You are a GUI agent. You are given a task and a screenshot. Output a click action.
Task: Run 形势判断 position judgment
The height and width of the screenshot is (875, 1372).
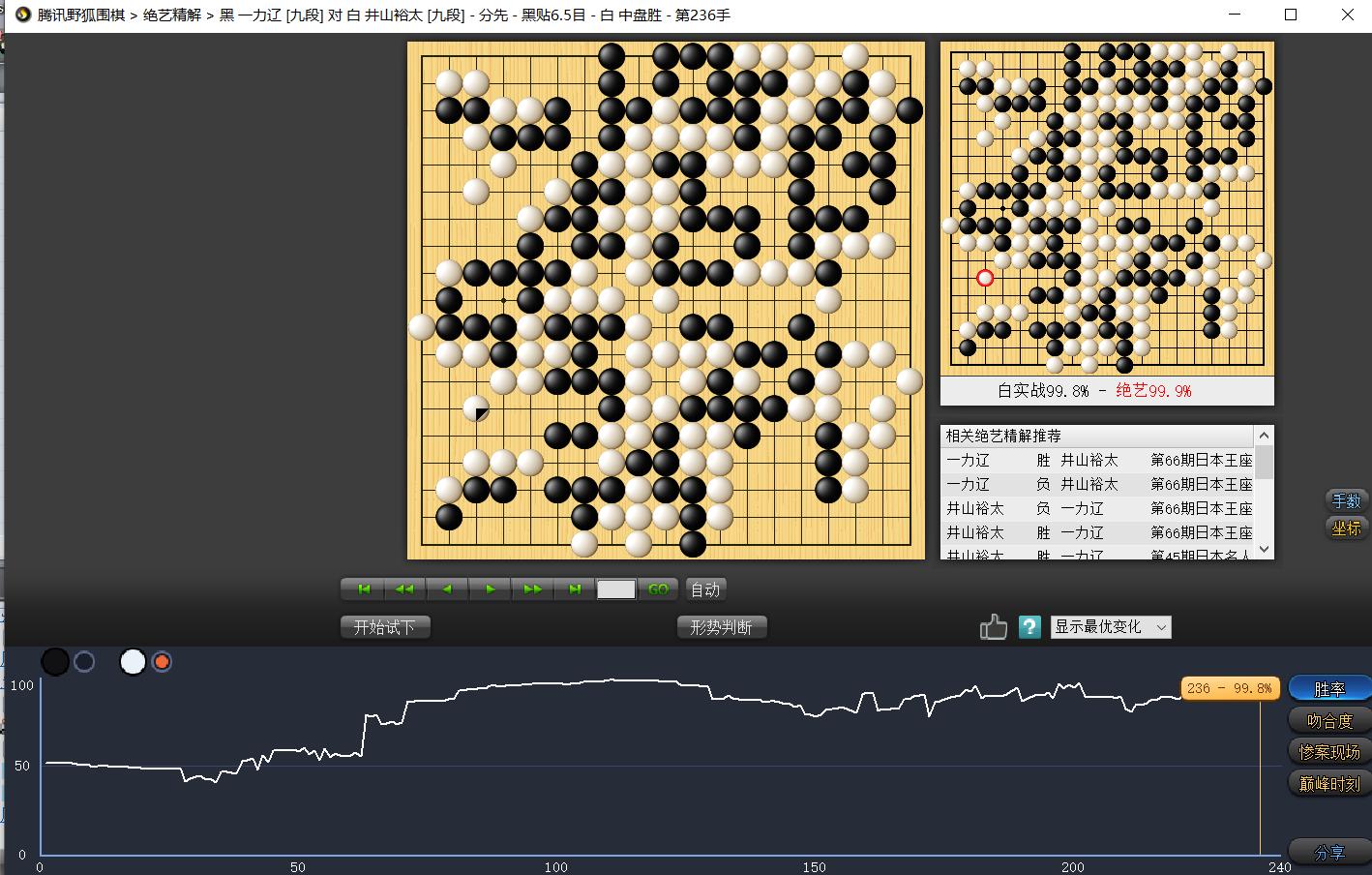[x=722, y=626]
